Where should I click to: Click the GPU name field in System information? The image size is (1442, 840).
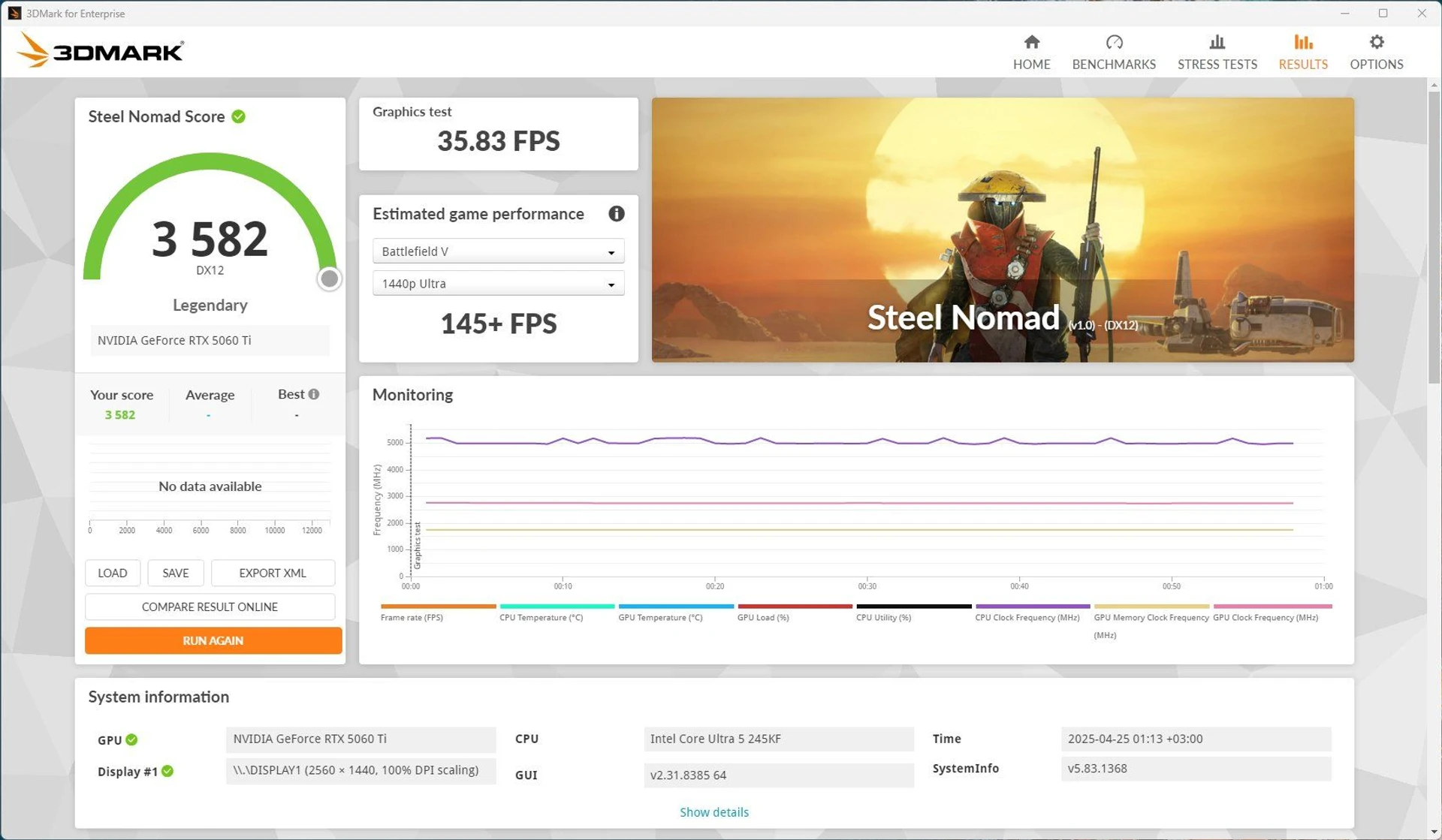(x=360, y=739)
